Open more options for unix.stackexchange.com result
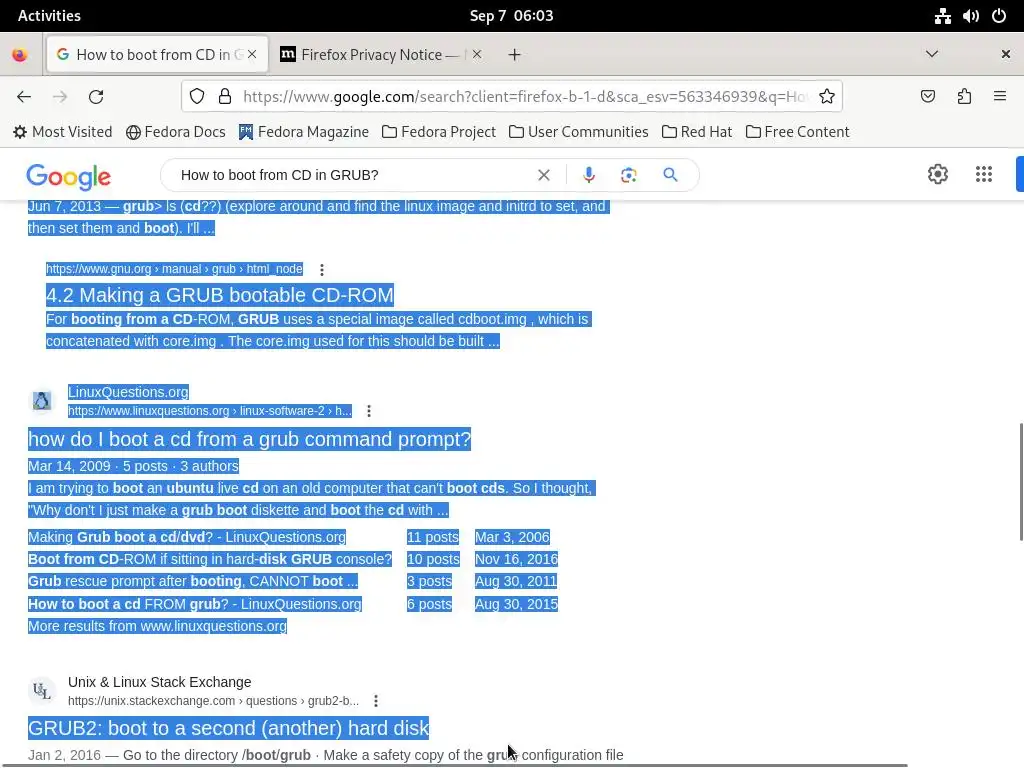This screenshot has height=768, width=1024. click(376, 701)
